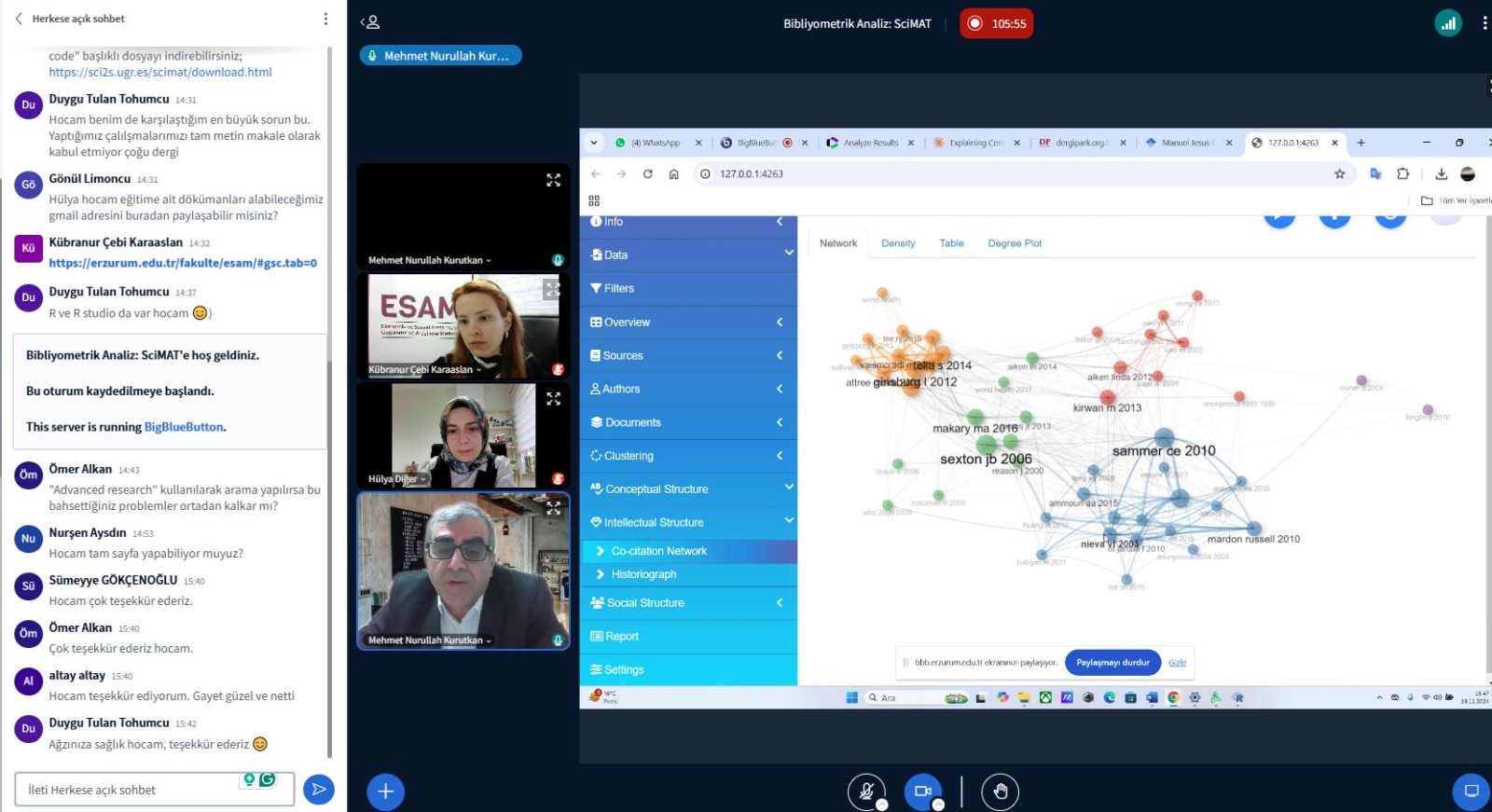
Task: Raise hand using the hand icon
Action: tap(1000, 791)
